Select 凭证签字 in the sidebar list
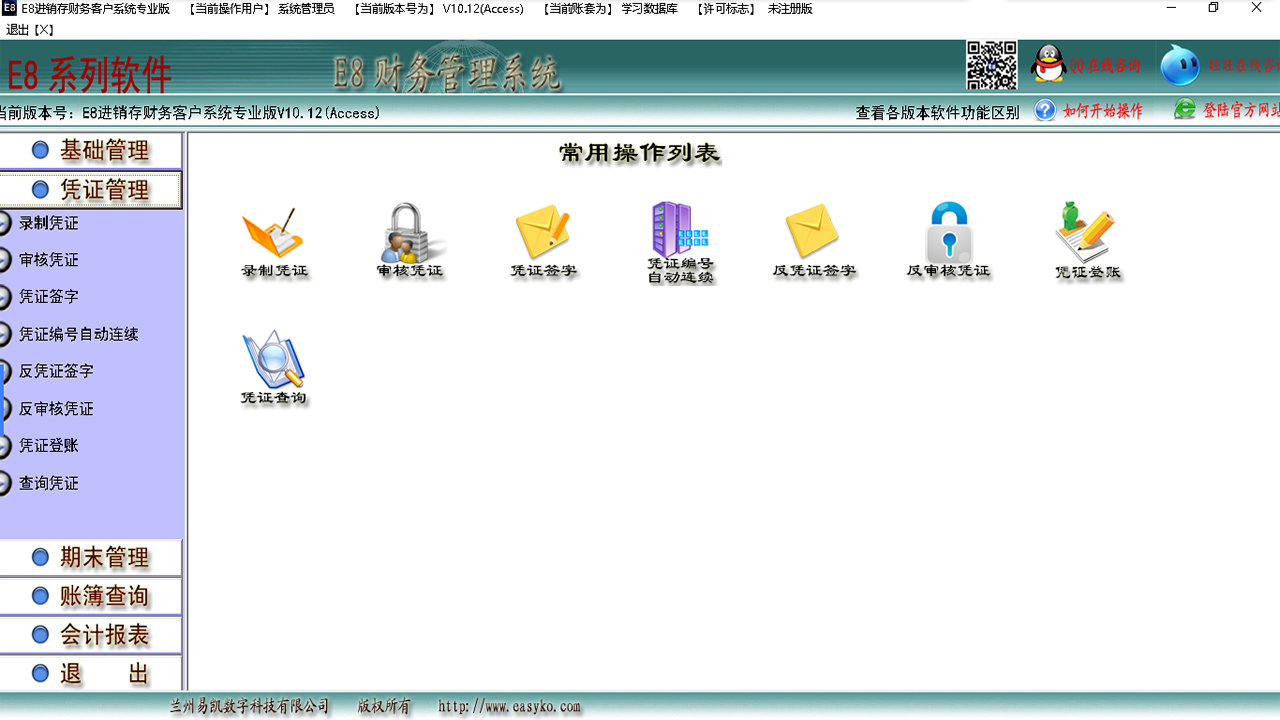This screenshot has width=1280, height=720. 48,296
